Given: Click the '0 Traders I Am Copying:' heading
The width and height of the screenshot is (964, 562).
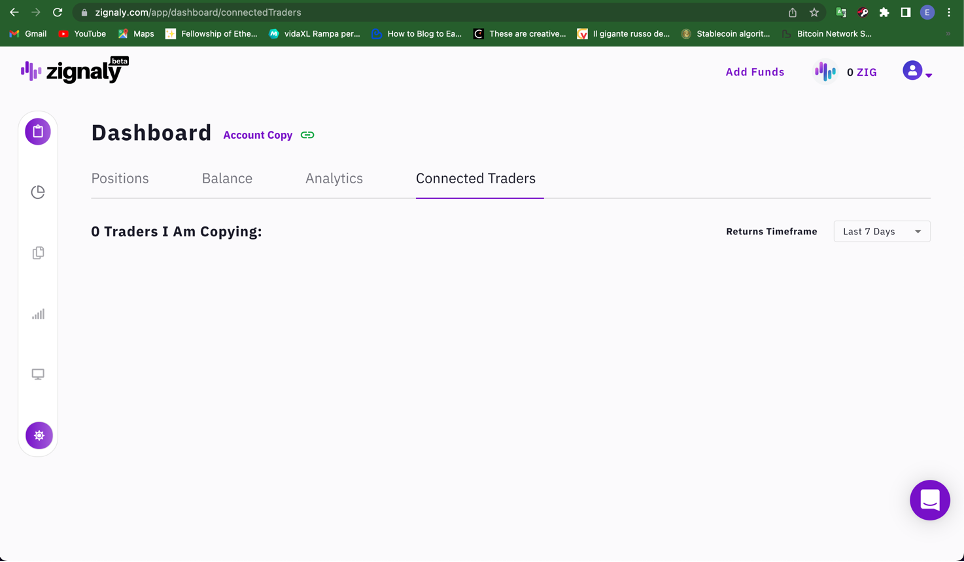Looking at the screenshot, I should pyautogui.click(x=176, y=231).
